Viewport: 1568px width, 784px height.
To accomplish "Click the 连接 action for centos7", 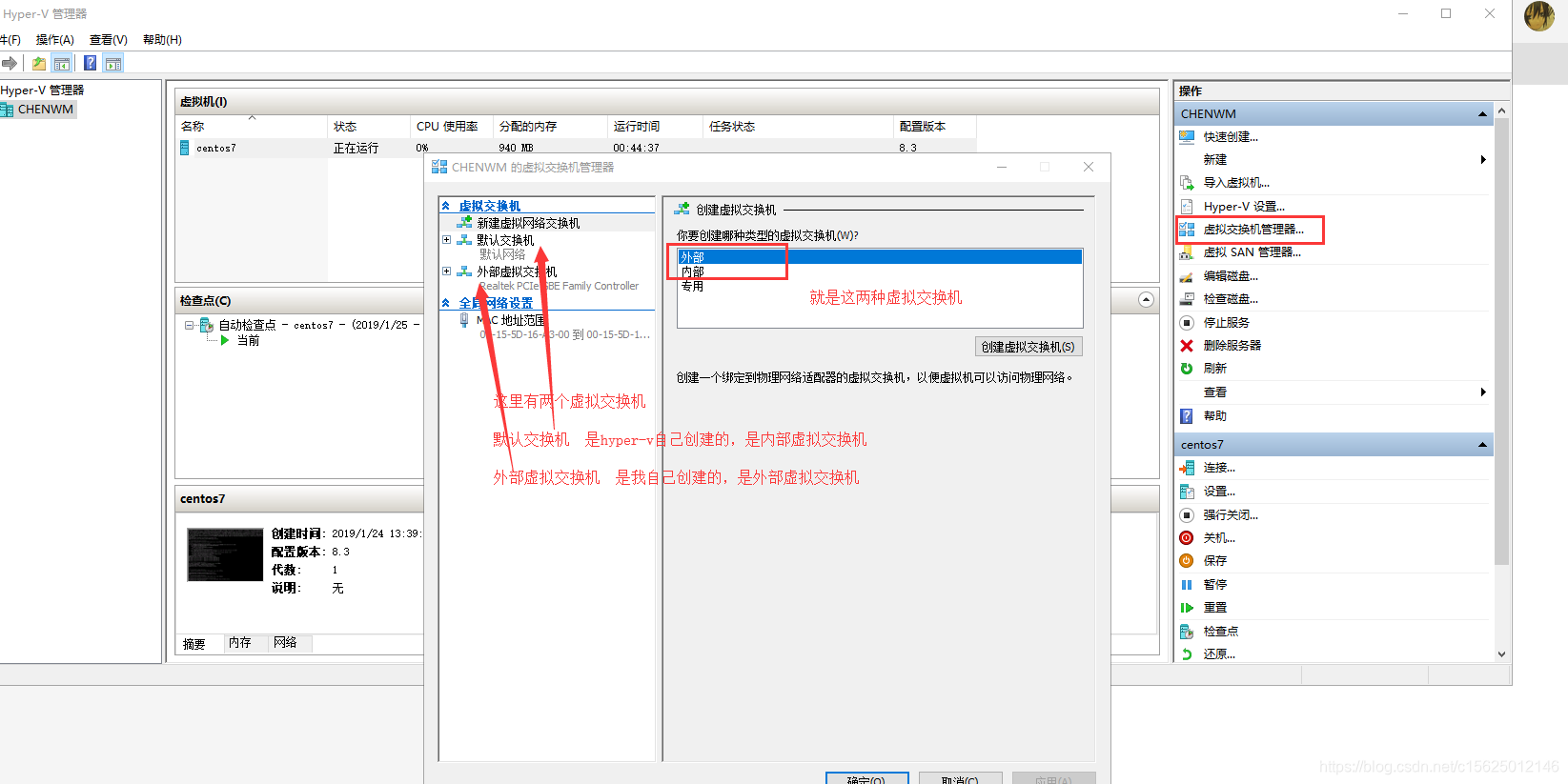I will 1218,468.
